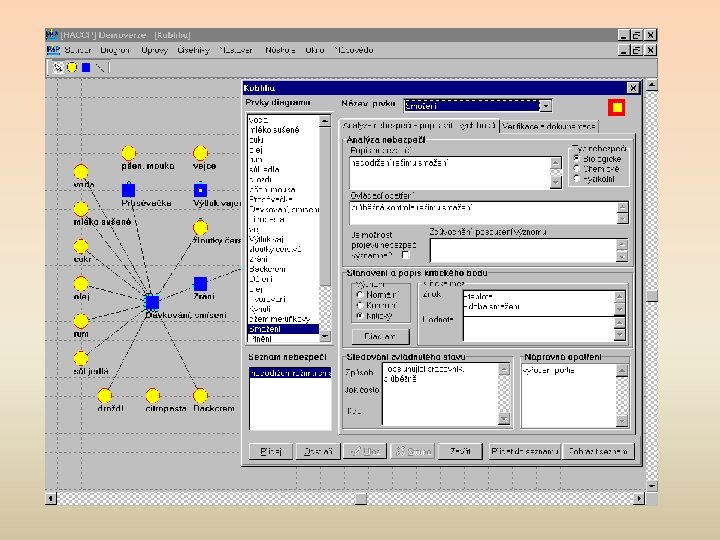Select Smažení in Prvky diagramu list
The image size is (720, 540).
(283, 329)
